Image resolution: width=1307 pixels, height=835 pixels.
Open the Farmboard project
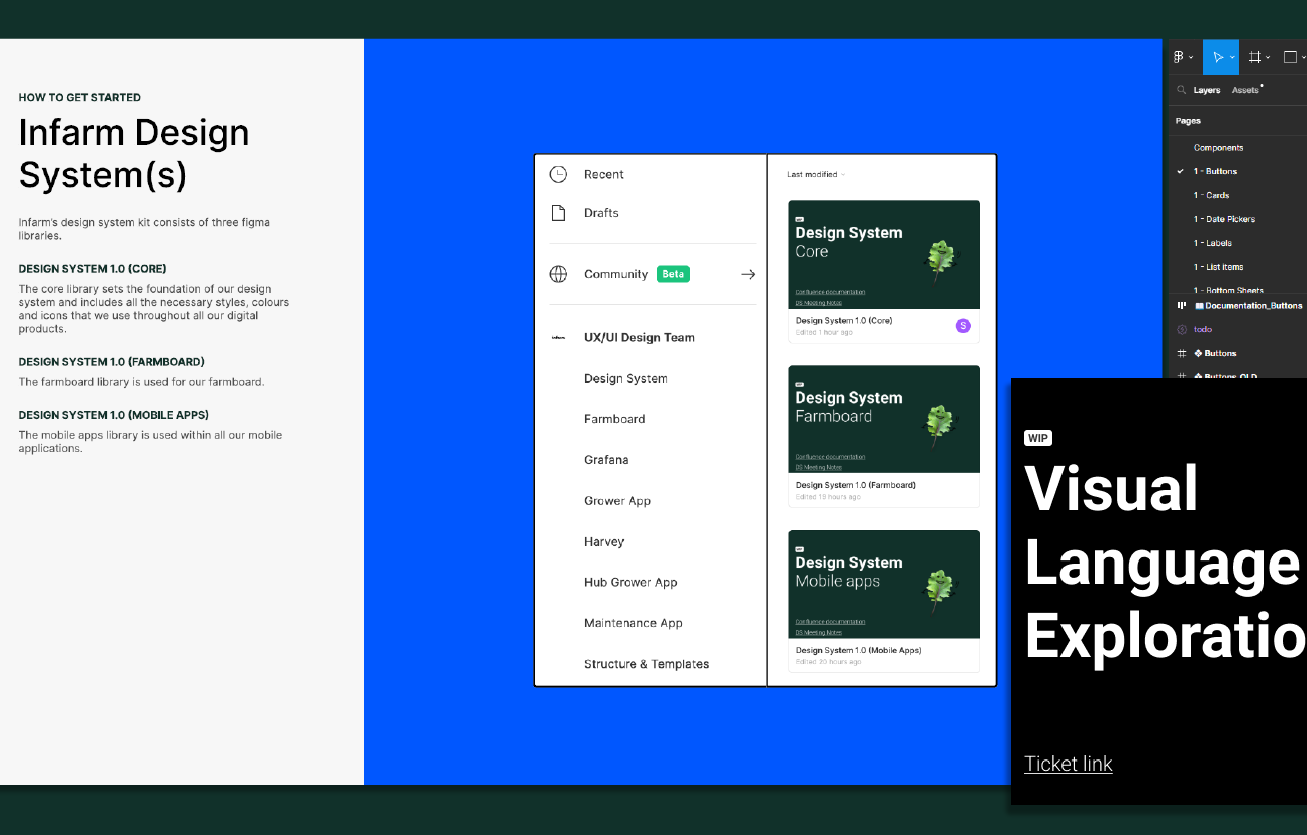(x=615, y=419)
